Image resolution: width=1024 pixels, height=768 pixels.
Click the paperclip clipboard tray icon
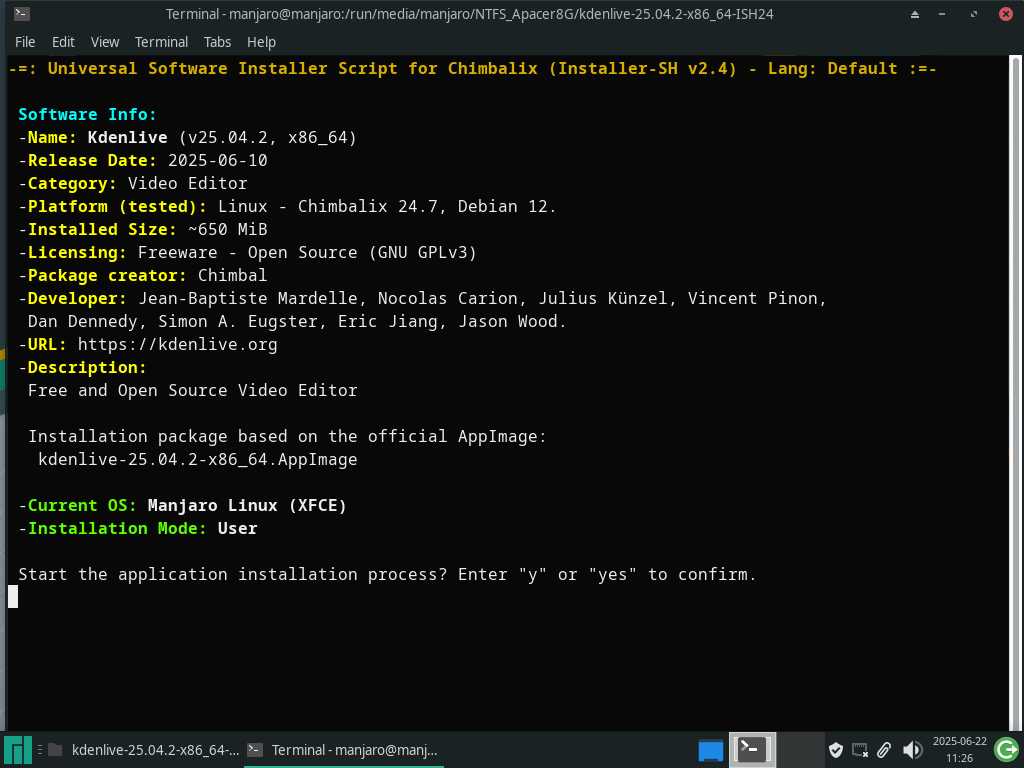(884, 750)
